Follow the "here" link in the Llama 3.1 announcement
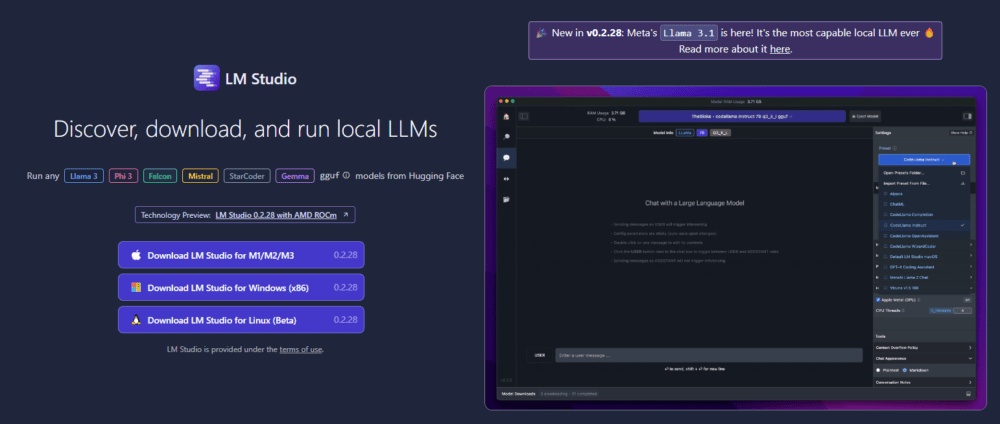Image resolution: width=1000 pixels, height=424 pixels. (x=779, y=49)
